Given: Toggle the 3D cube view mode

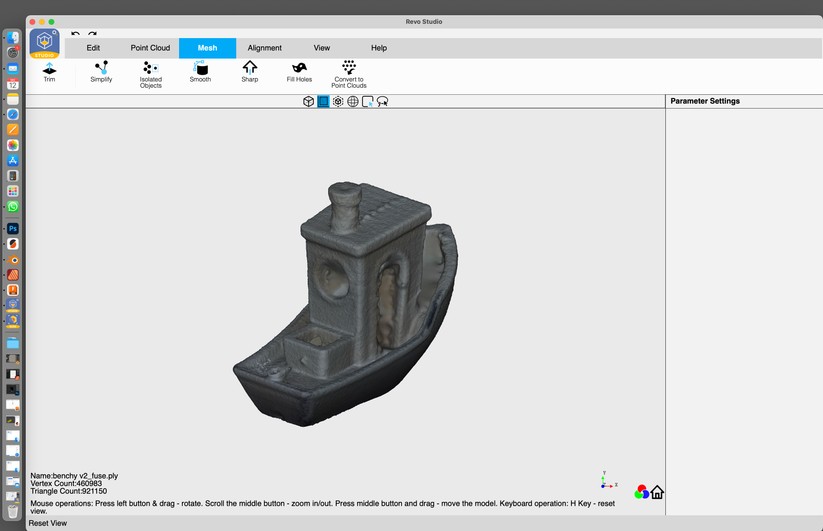Looking at the screenshot, I should coord(309,102).
